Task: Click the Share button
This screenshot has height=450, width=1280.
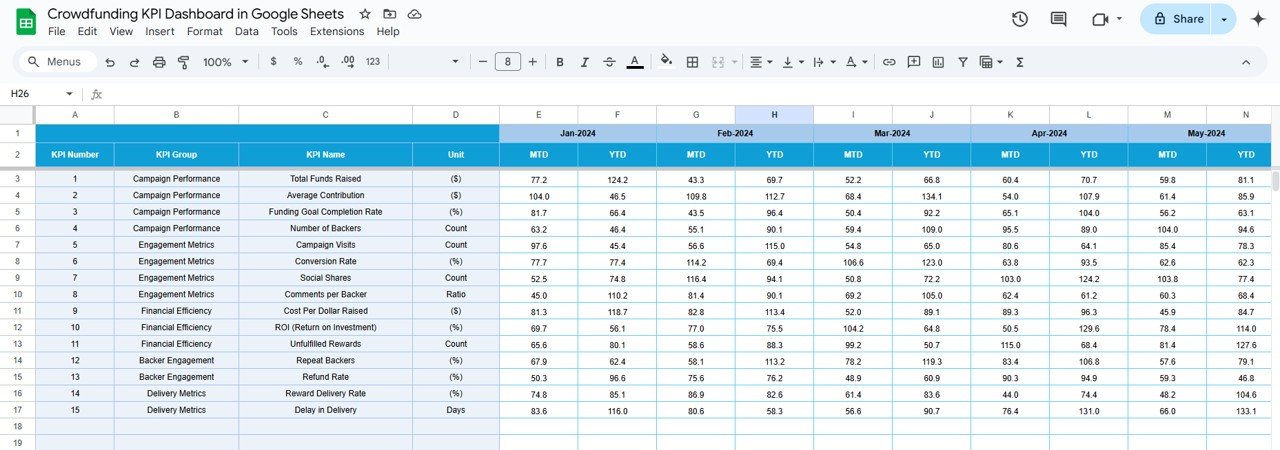Action: pos(1175,19)
